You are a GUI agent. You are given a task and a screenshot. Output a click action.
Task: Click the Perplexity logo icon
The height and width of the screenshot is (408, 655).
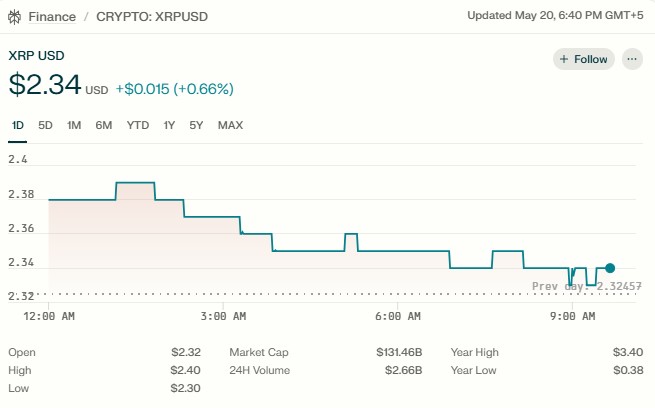click(x=14, y=16)
